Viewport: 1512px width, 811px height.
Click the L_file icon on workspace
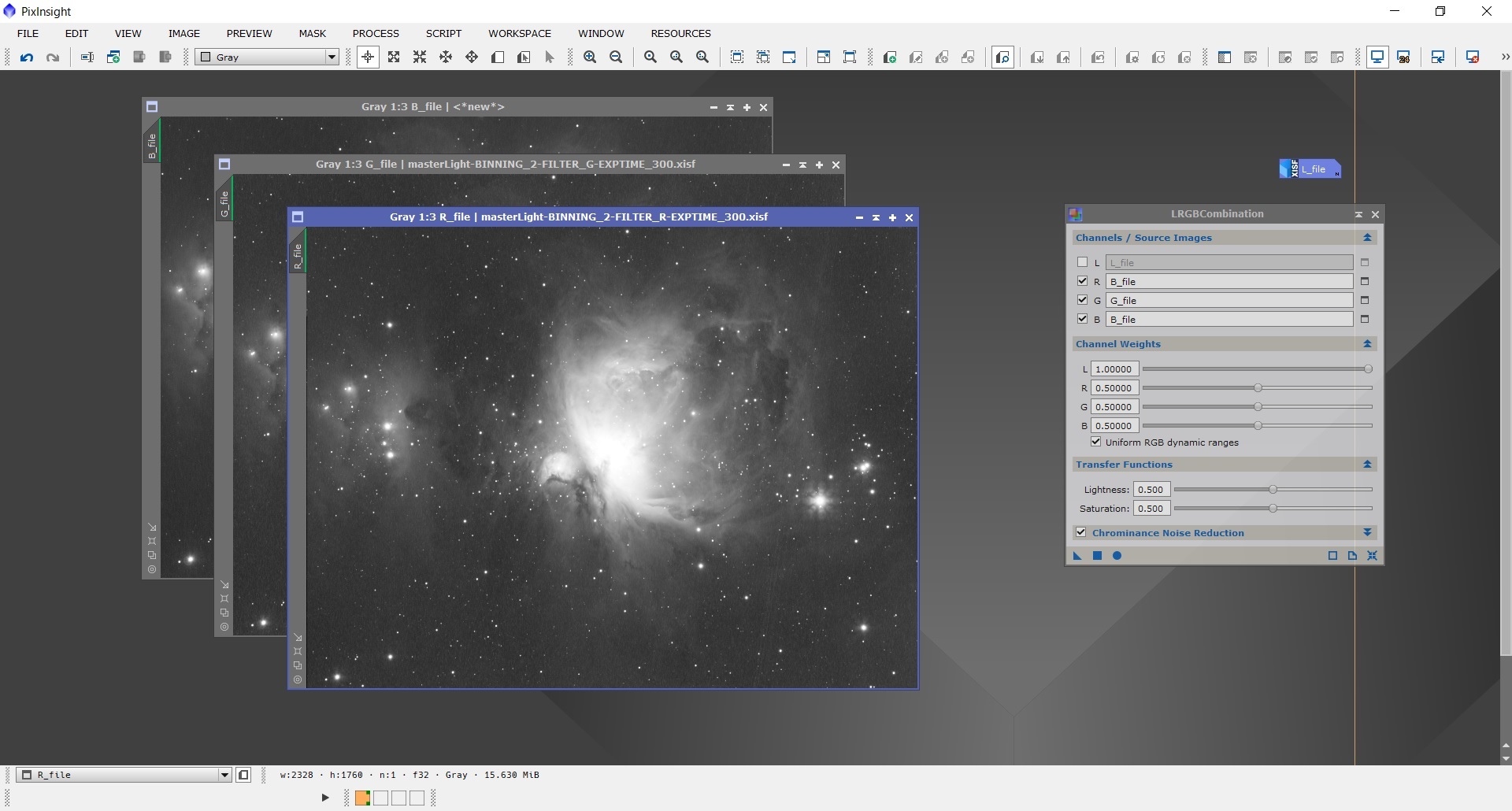(1310, 168)
